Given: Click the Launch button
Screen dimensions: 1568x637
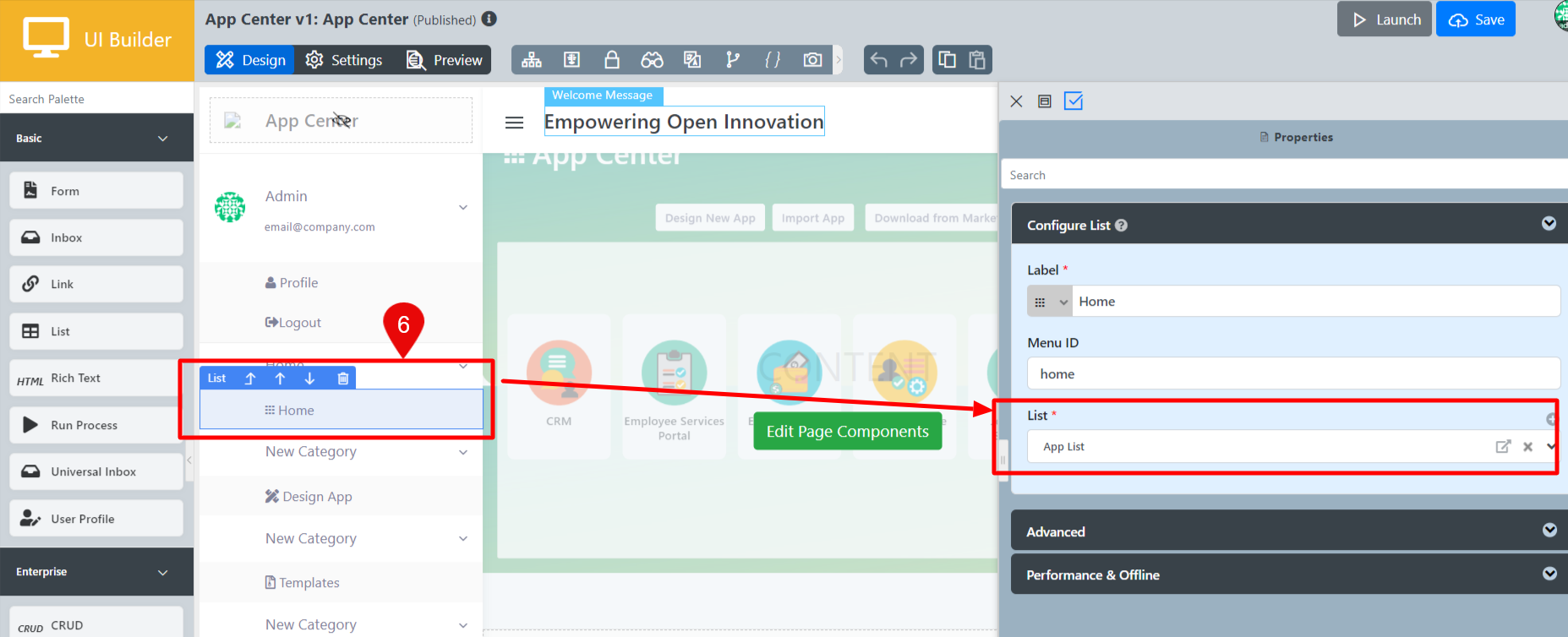Looking at the screenshot, I should pyautogui.click(x=1385, y=19).
